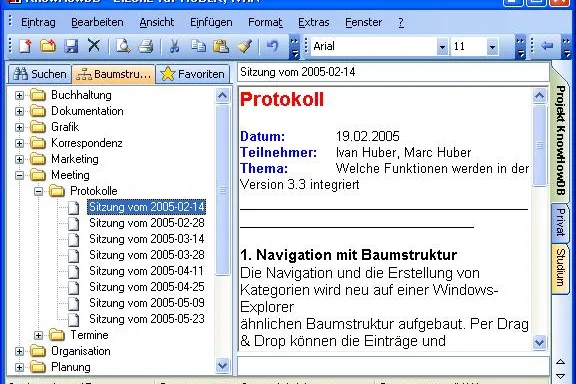Open the new folder toolbar icon
The height and width of the screenshot is (384, 576).
click(48, 46)
